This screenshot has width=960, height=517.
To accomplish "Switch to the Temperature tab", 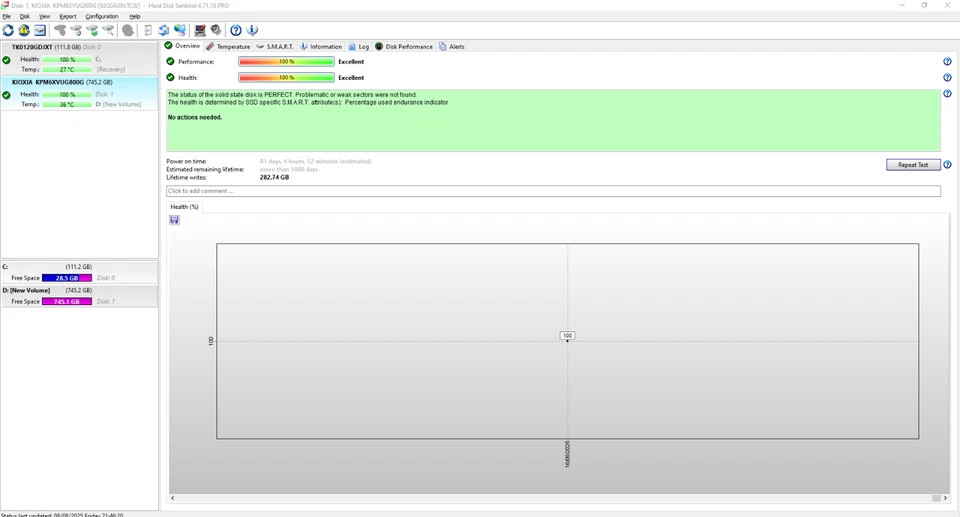I will pyautogui.click(x=228, y=47).
